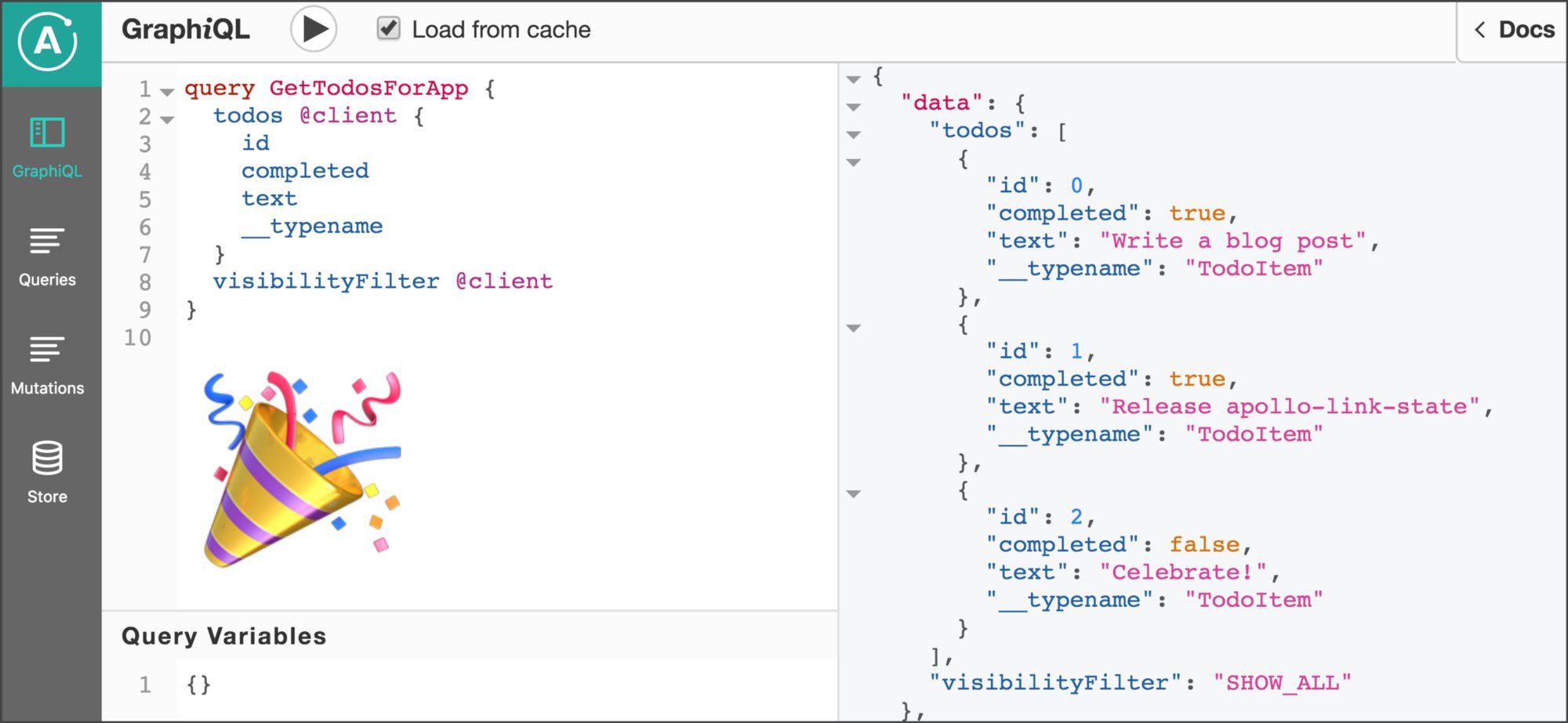Open the Store database icon

pos(47,458)
